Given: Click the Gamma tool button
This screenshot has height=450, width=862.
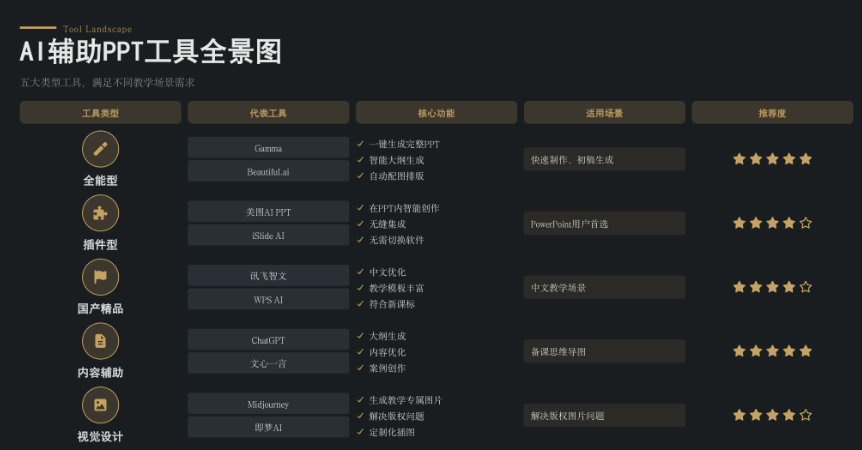Looking at the screenshot, I should tap(268, 148).
